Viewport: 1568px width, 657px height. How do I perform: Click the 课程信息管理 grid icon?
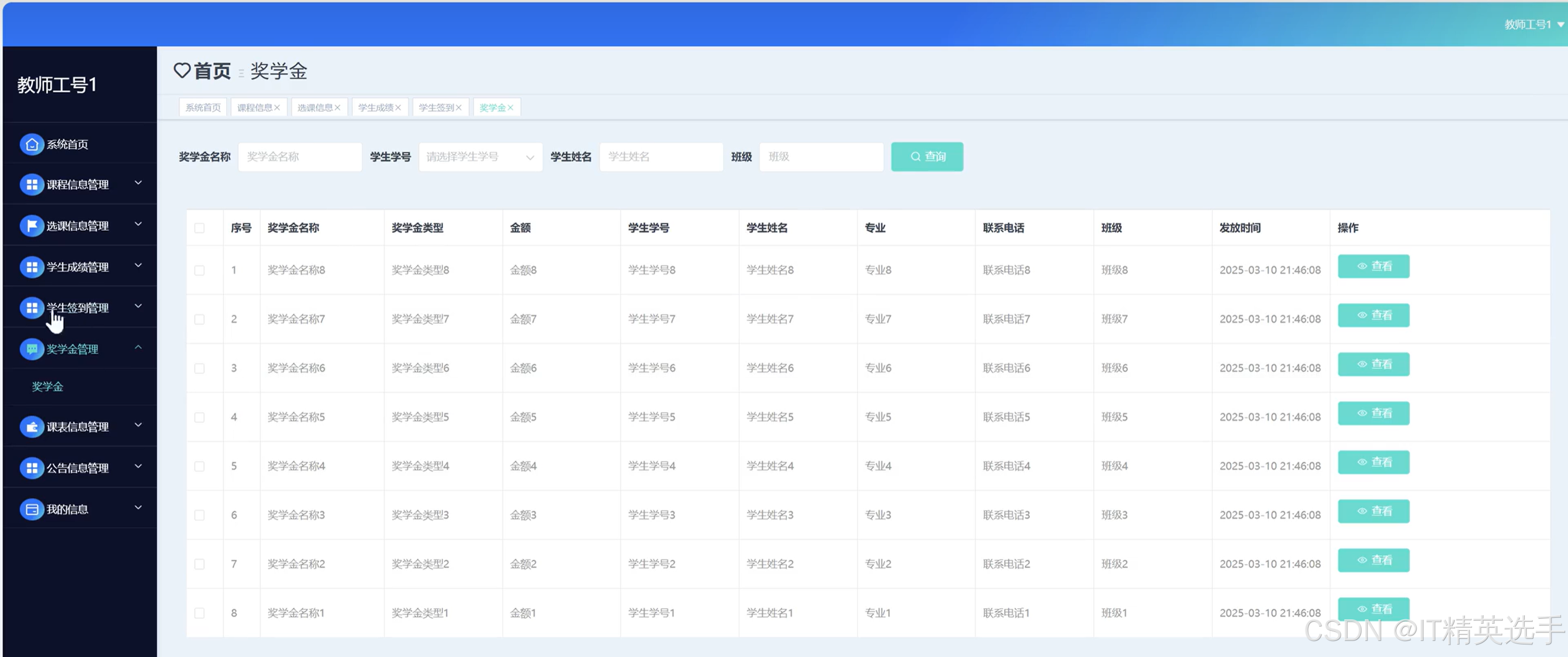pos(32,185)
